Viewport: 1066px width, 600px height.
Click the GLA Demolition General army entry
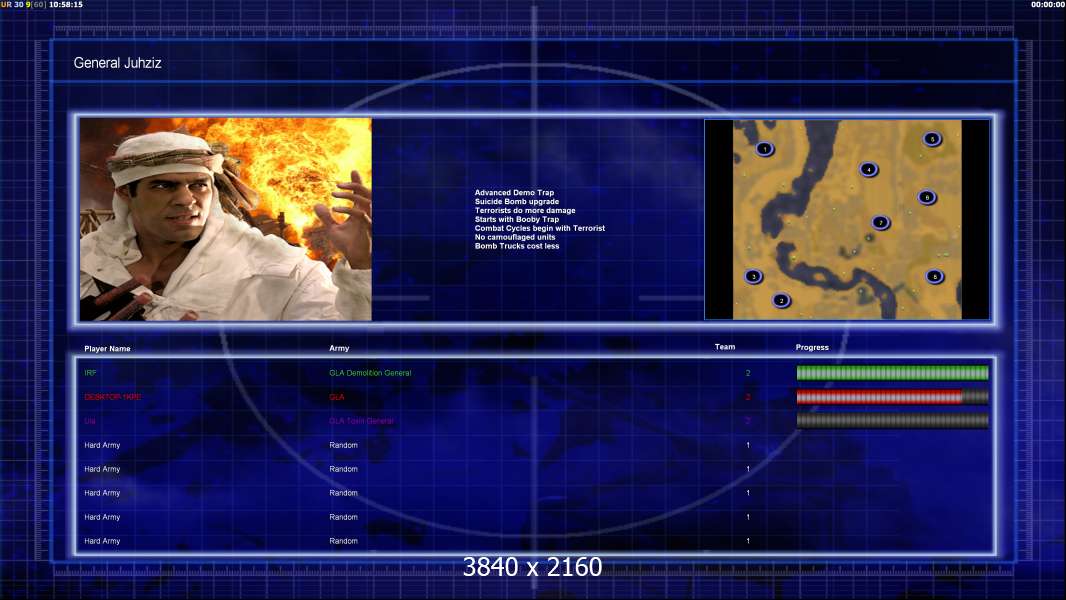click(371, 373)
